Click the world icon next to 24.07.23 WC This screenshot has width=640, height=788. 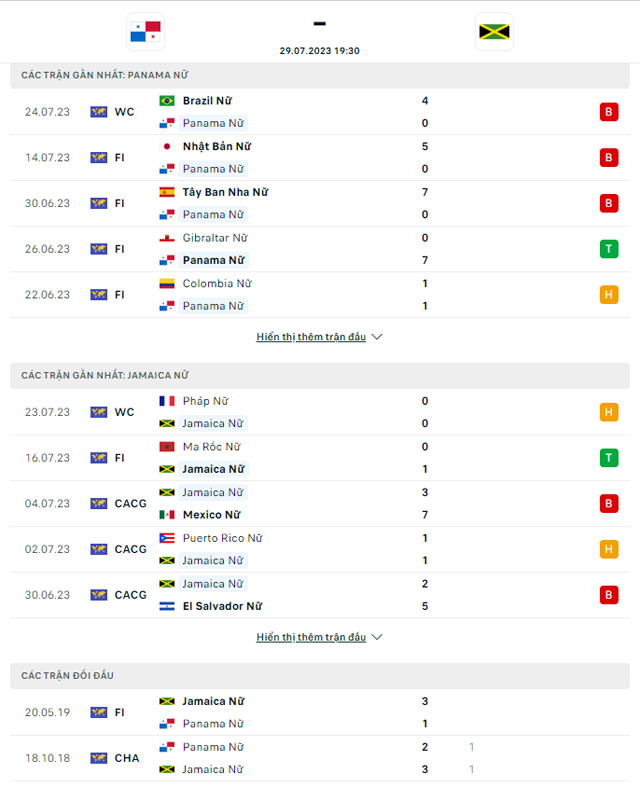click(x=98, y=112)
